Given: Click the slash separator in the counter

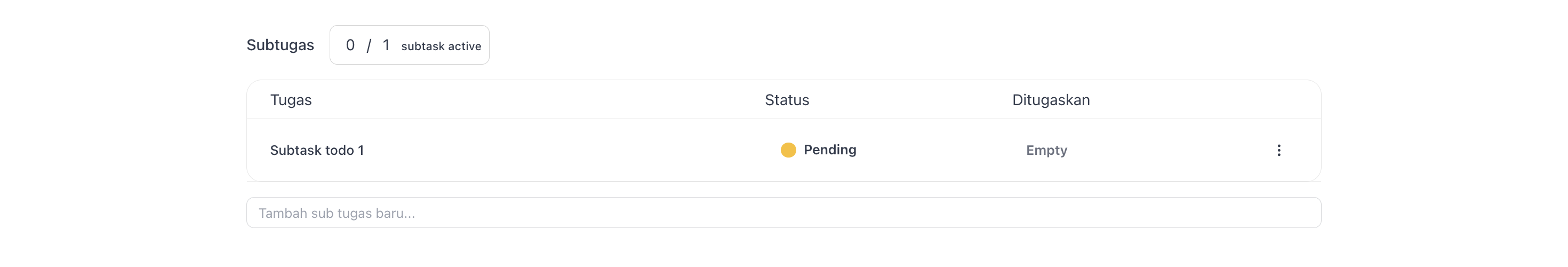Looking at the screenshot, I should (368, 46).
